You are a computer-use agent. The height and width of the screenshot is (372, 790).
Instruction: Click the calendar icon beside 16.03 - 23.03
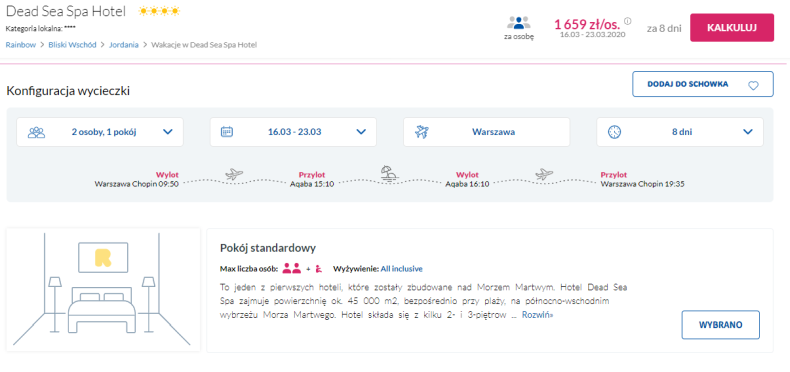click(x=227, y=132)
